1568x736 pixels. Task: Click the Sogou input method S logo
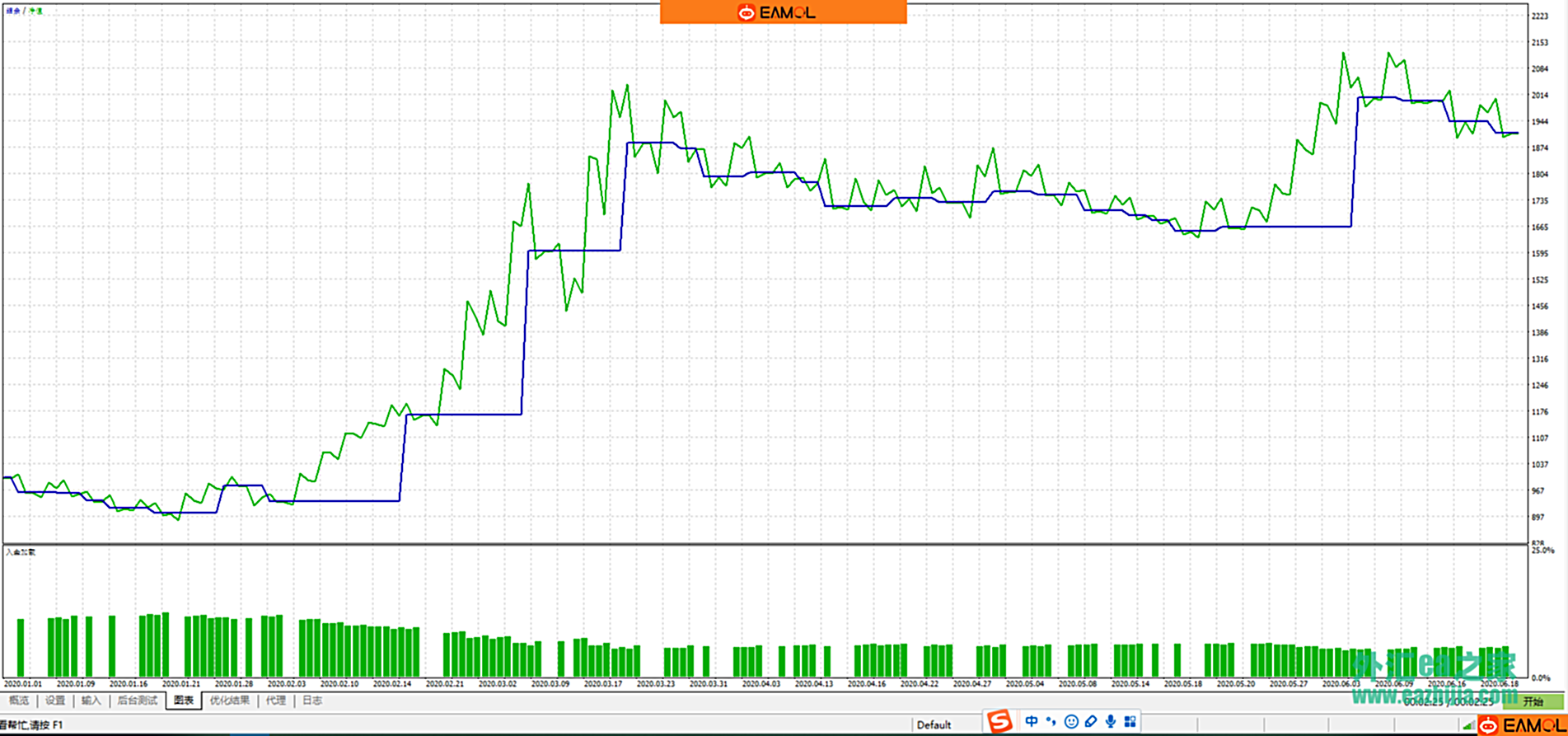[999, 722]
